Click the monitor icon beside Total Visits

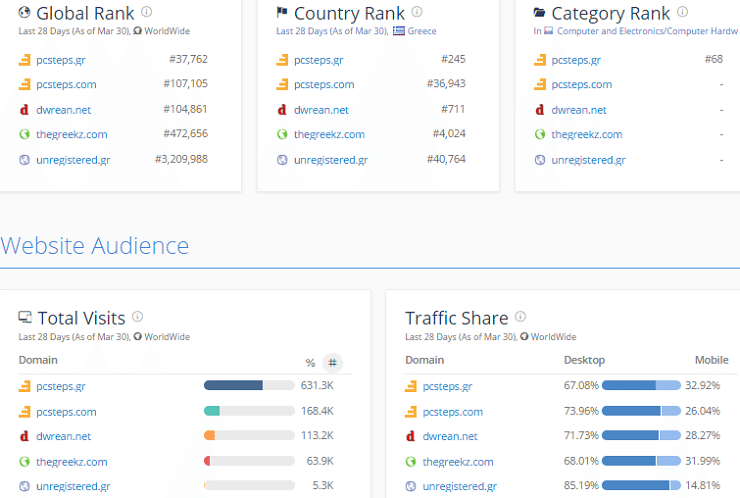coord(25,317)
